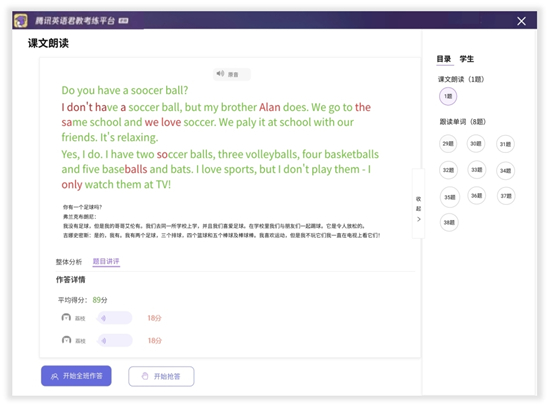Select question 33 circle
The image size is (550, 407).
(477, 170)
